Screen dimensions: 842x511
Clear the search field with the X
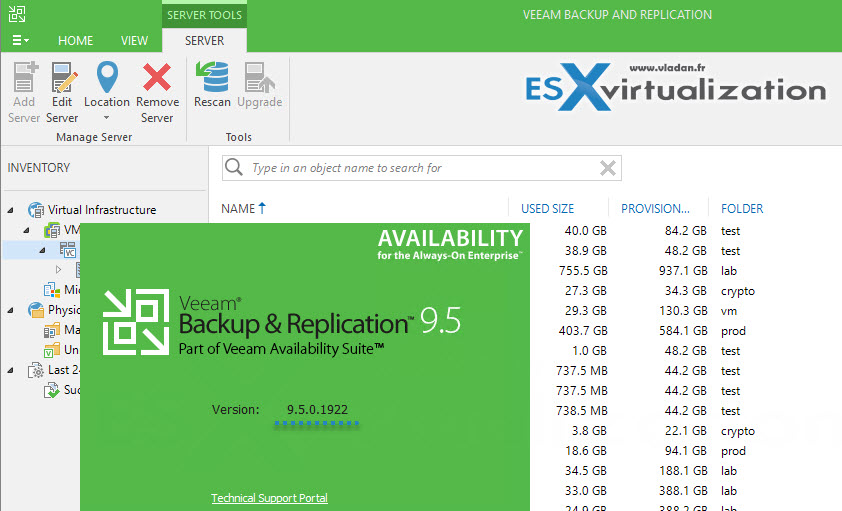(x=607, y=168)
